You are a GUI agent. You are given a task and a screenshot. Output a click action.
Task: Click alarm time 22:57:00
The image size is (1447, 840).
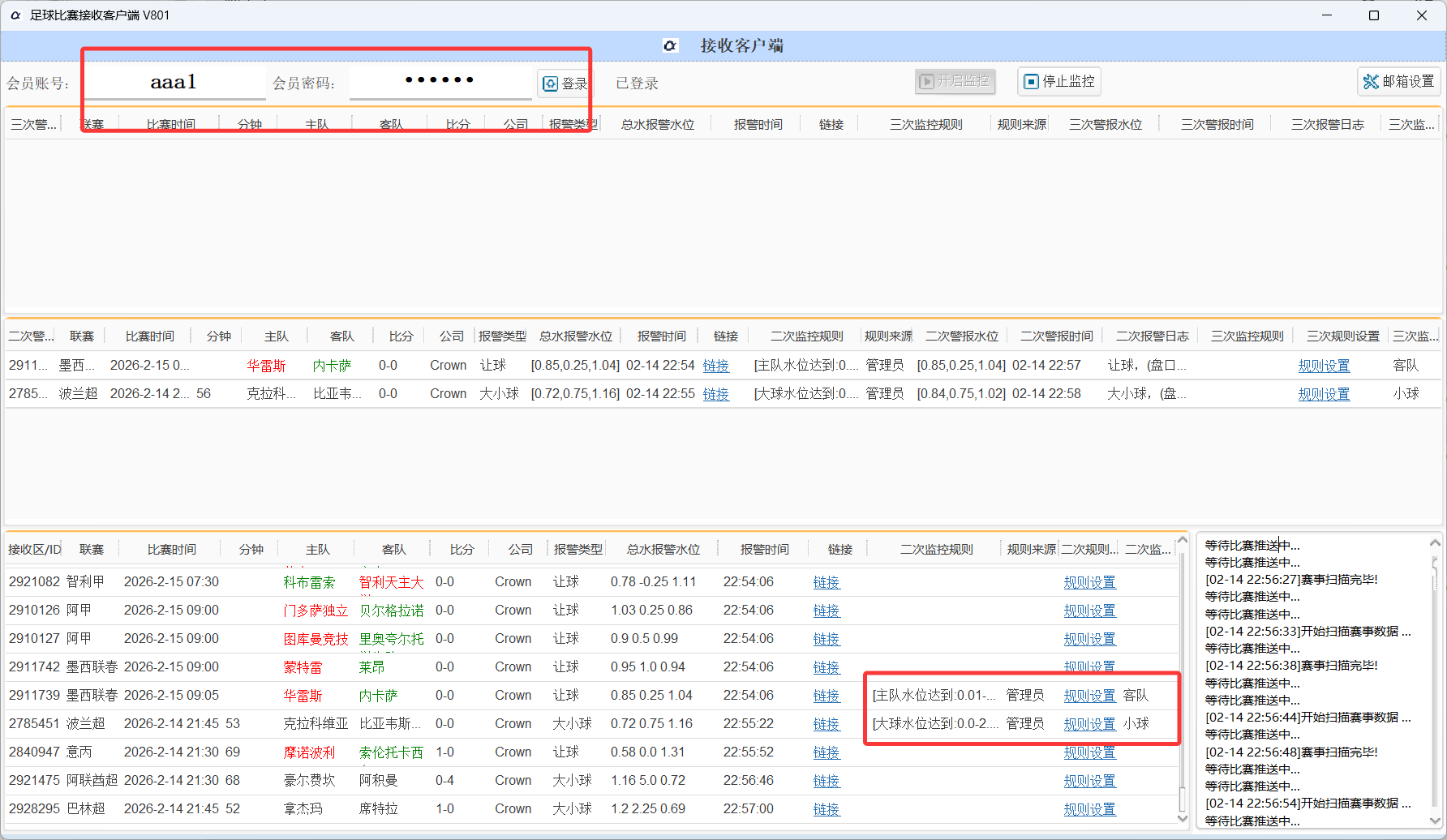point(749,809)
